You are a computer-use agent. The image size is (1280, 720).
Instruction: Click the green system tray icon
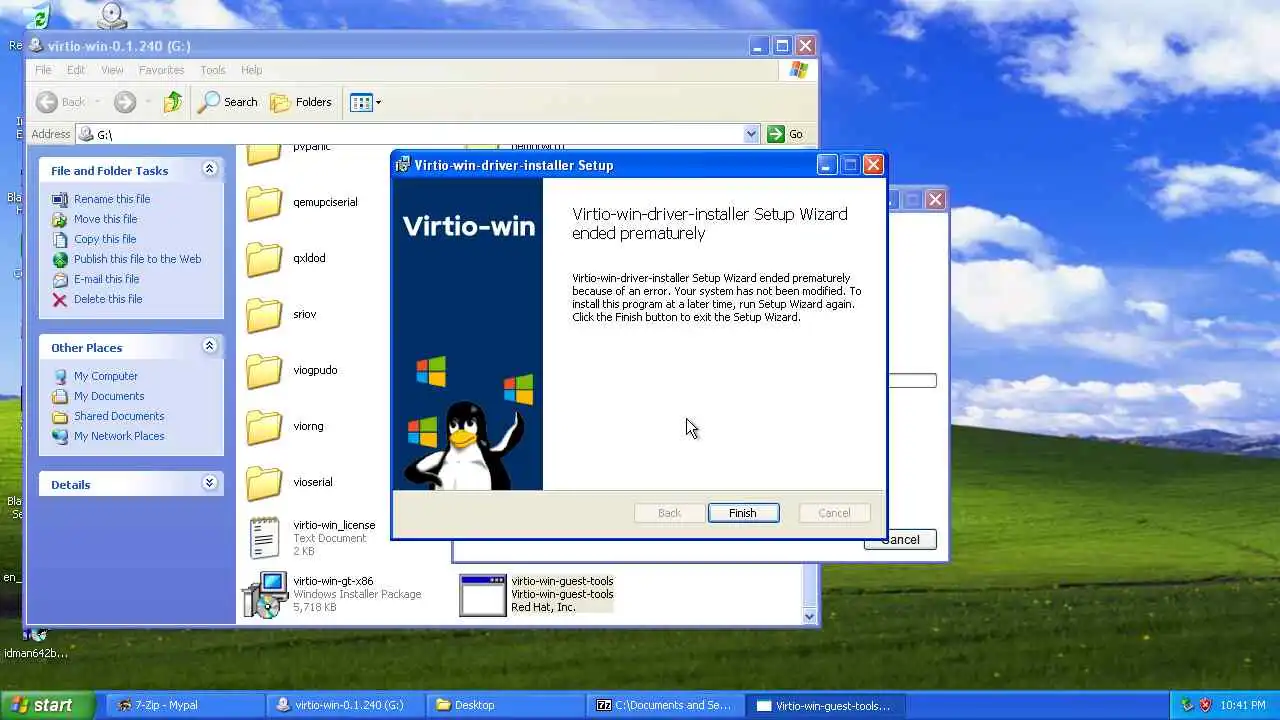coord(1187,705)
